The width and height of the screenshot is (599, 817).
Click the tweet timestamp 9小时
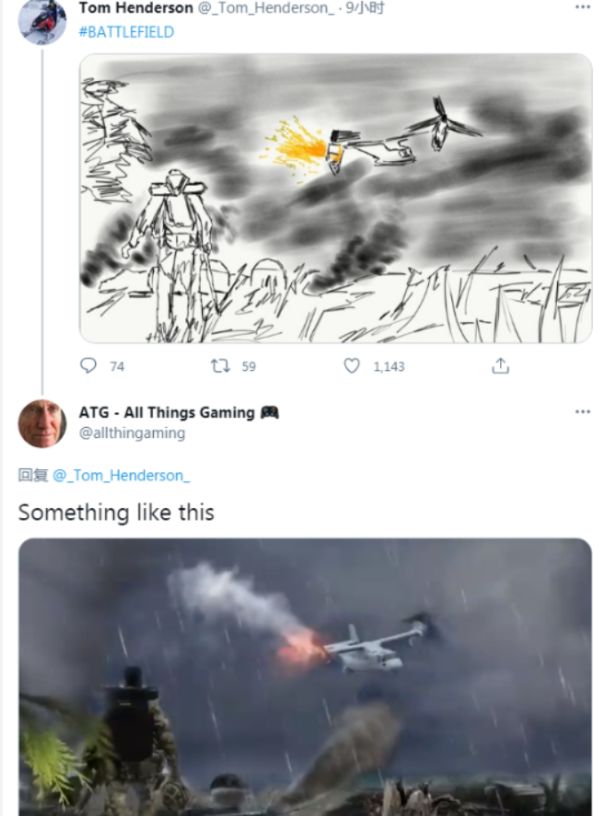[365, 8]
